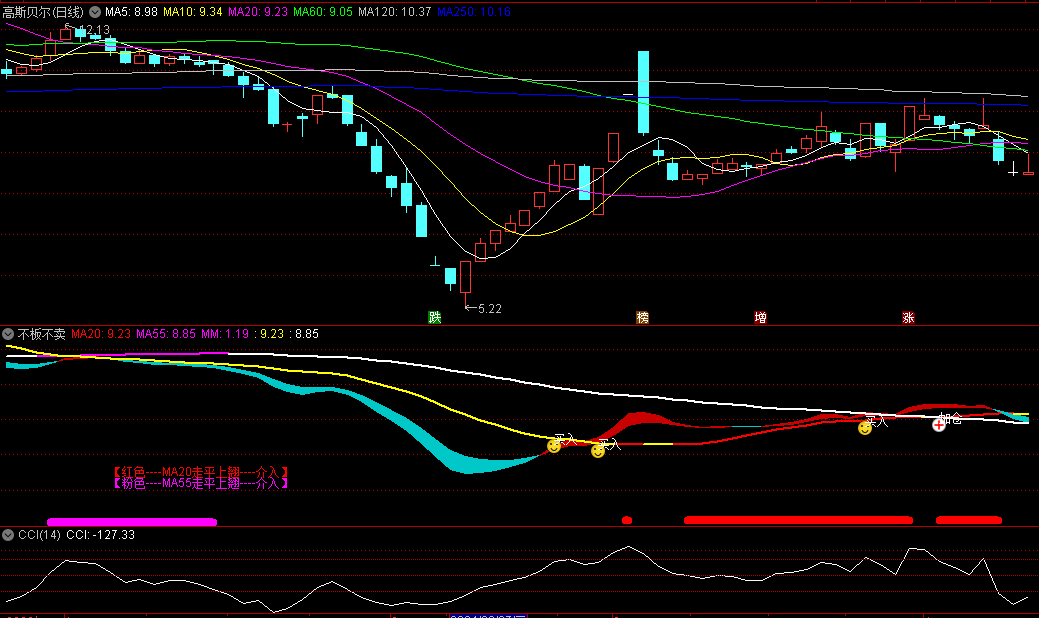Viewport: 1039px width, 618px height.
Task: Open the CCI(14) indicator dropdown arrow
Action: (8, 535)
